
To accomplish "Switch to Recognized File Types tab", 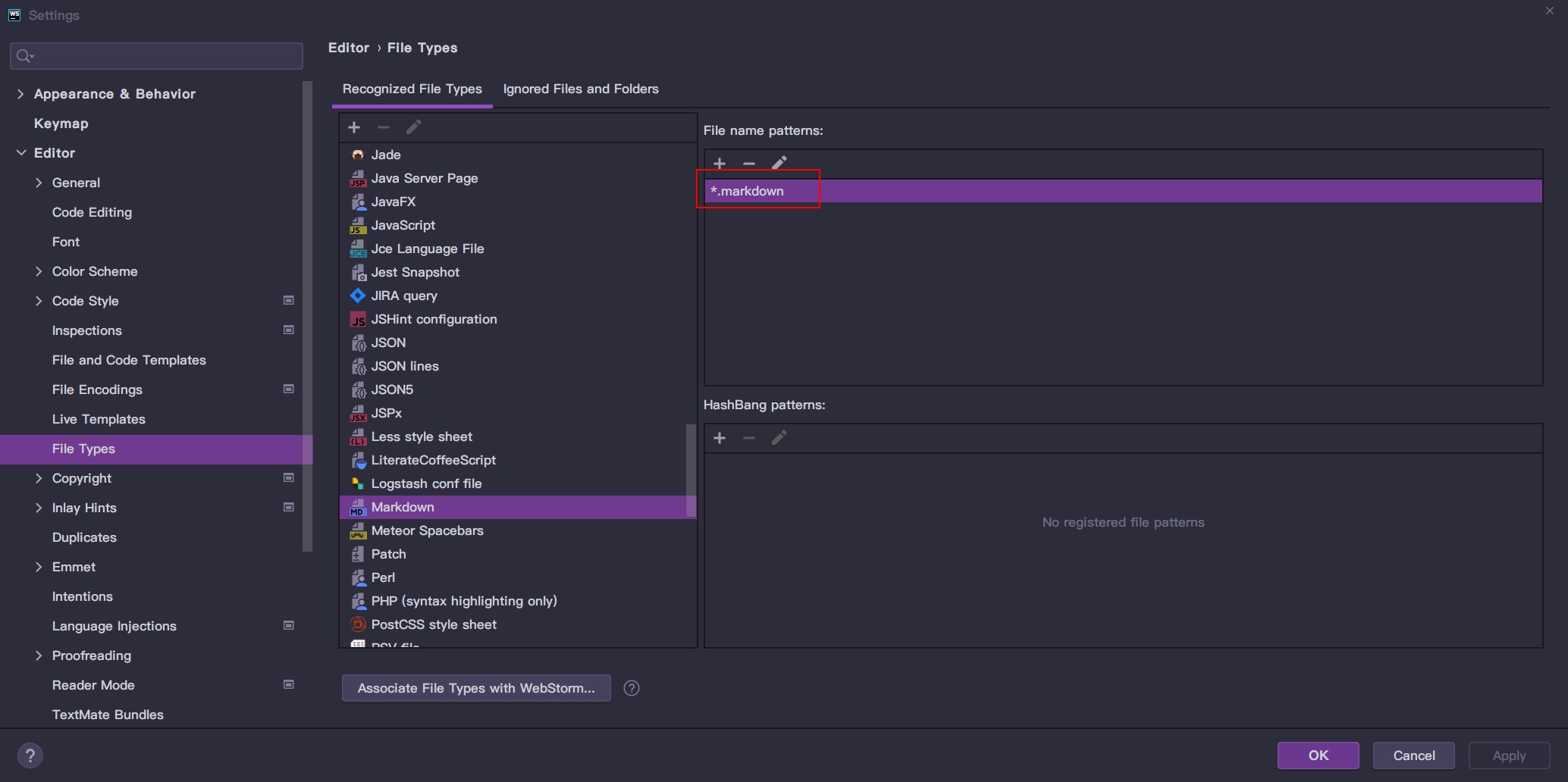I will [x=412, y=89].
